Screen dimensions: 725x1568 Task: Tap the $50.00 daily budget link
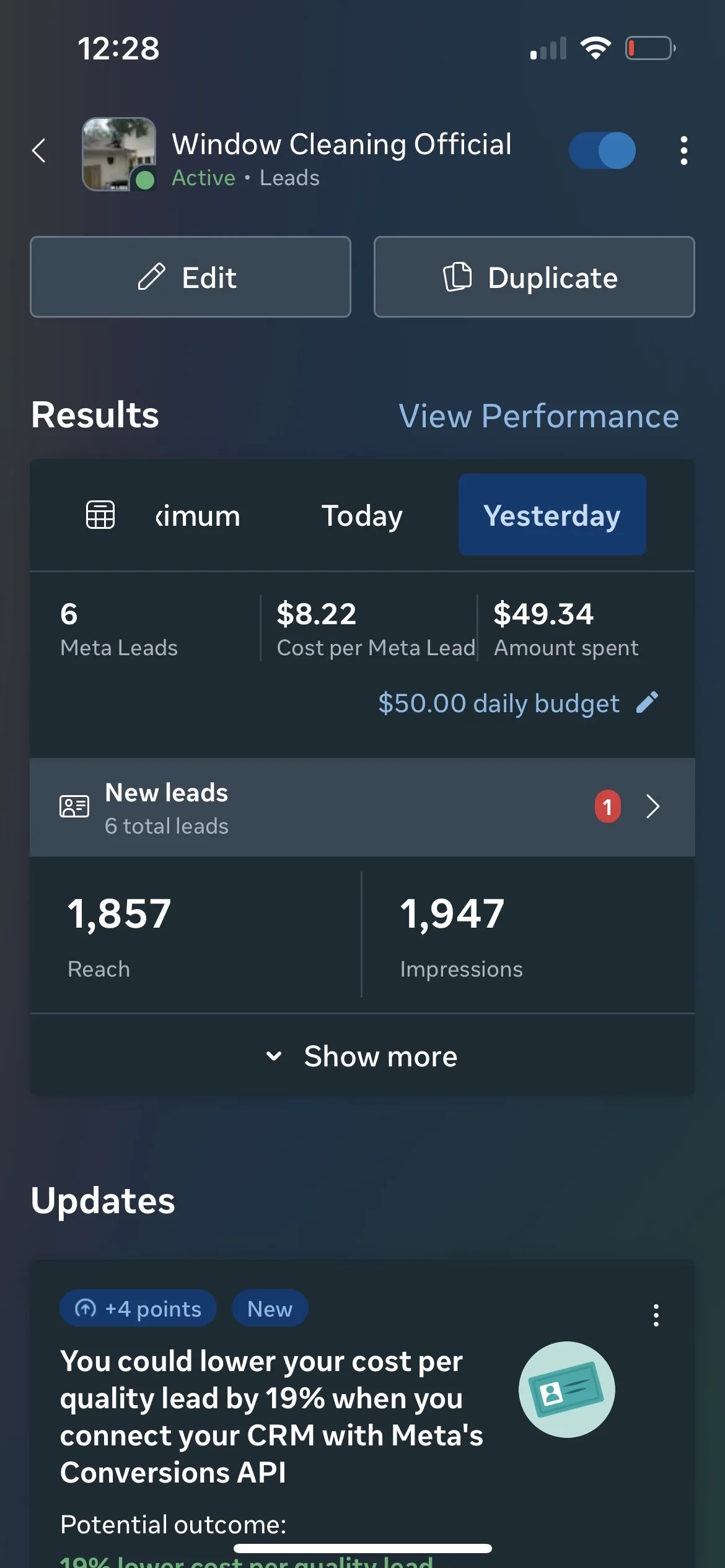[x=499, y=703]
